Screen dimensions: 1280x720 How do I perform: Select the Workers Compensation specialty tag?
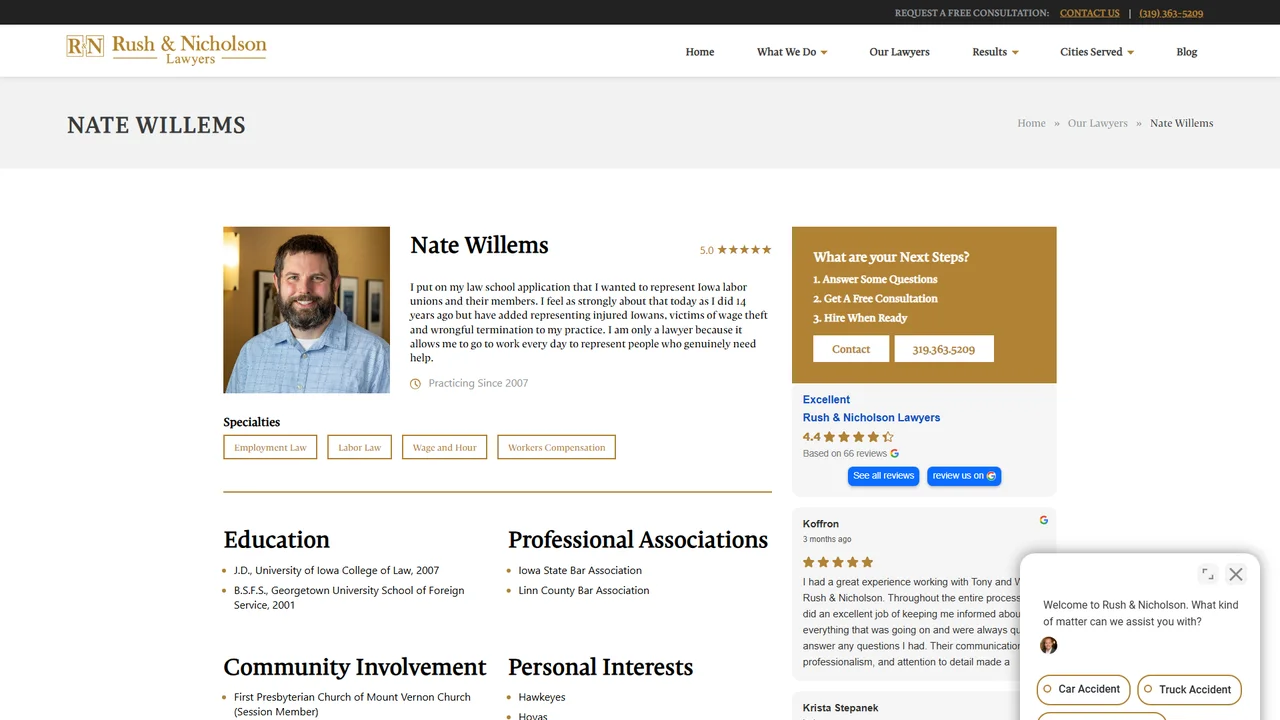pyautogui.click(x=556, y=447)
